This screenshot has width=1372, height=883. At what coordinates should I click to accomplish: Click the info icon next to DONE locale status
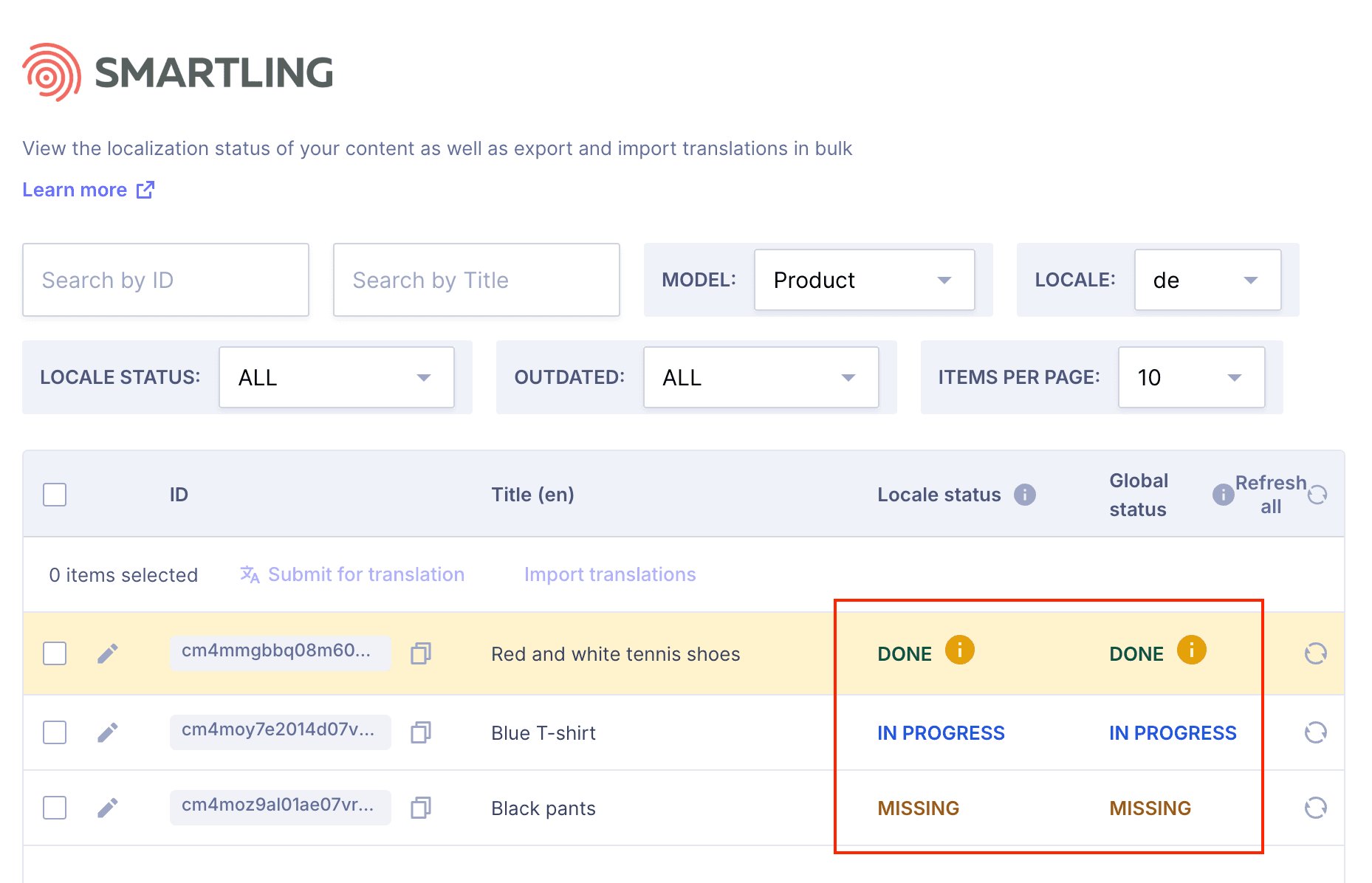[960, 650]
